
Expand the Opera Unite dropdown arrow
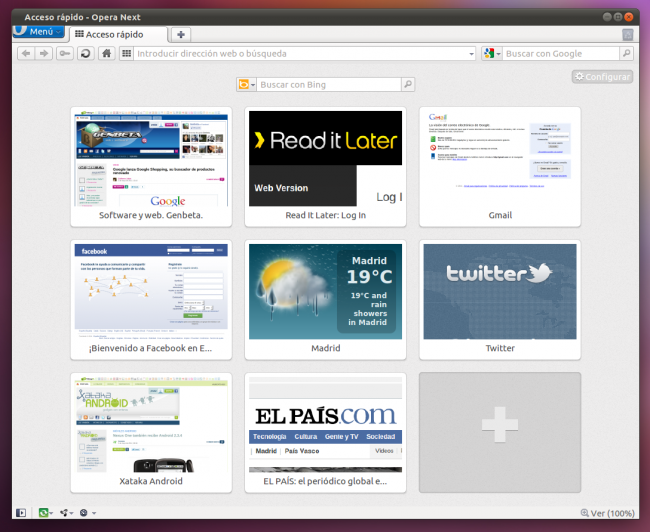(x=71, y=513)
